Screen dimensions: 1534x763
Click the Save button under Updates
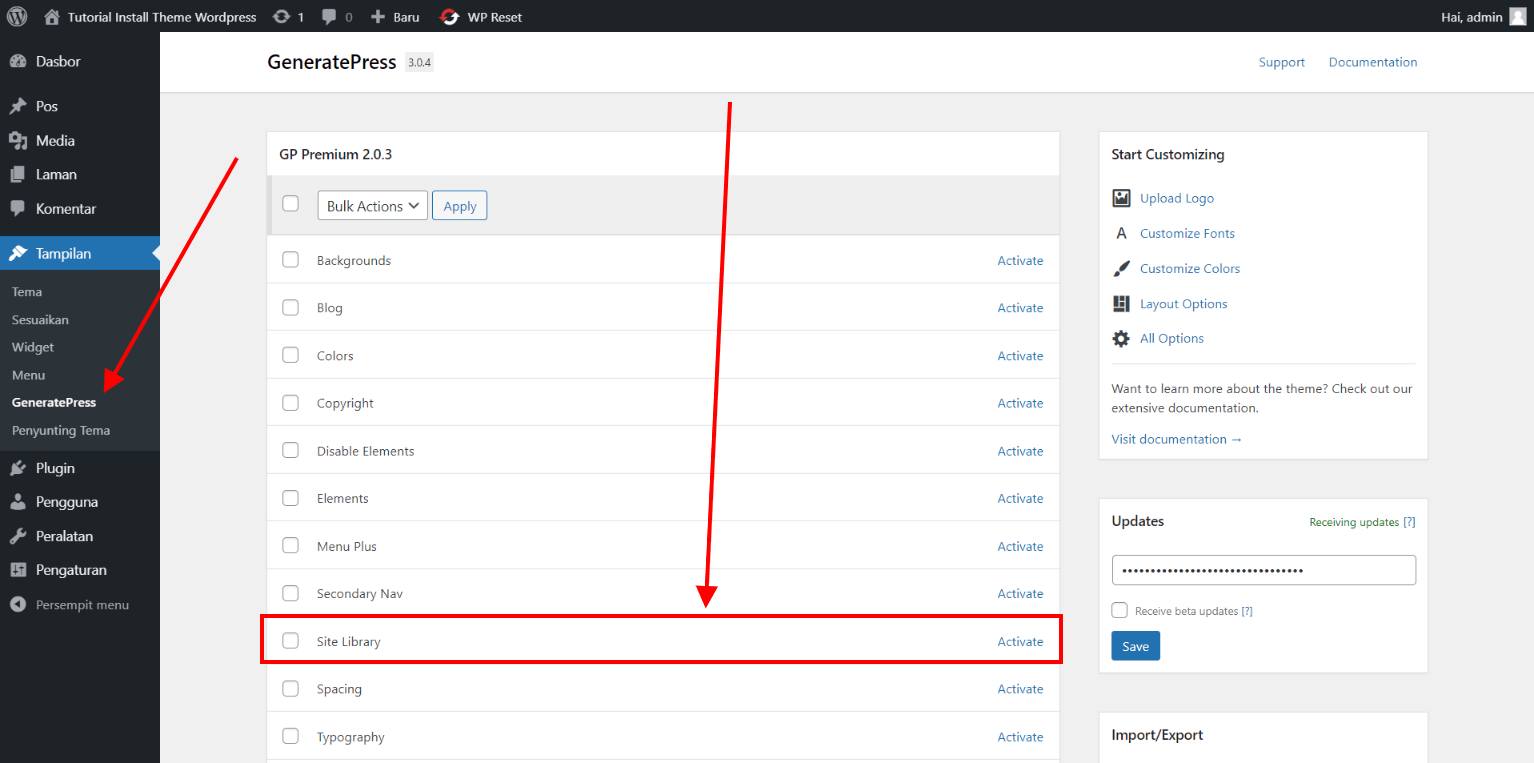click(x=1135, y=645)
